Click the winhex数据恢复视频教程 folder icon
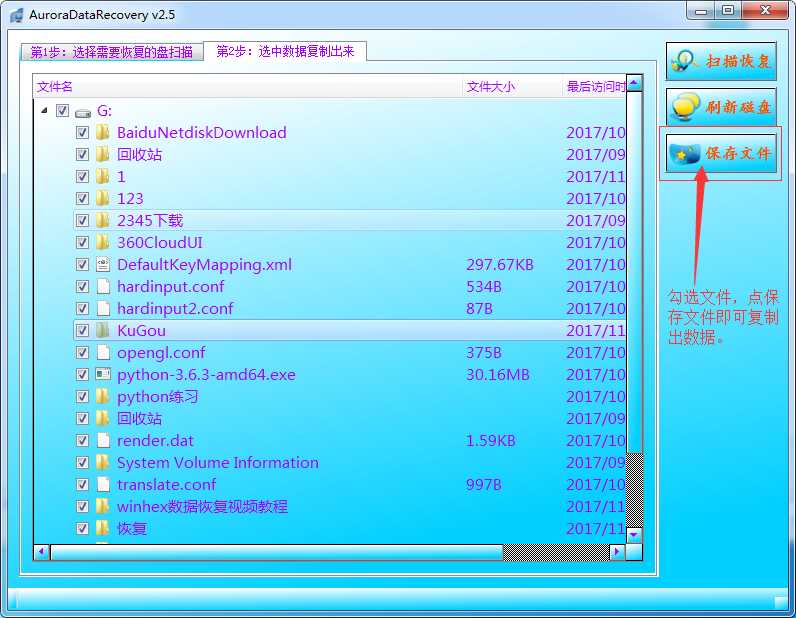This screenshot has height=618, width=796. [x=103, y=506]
